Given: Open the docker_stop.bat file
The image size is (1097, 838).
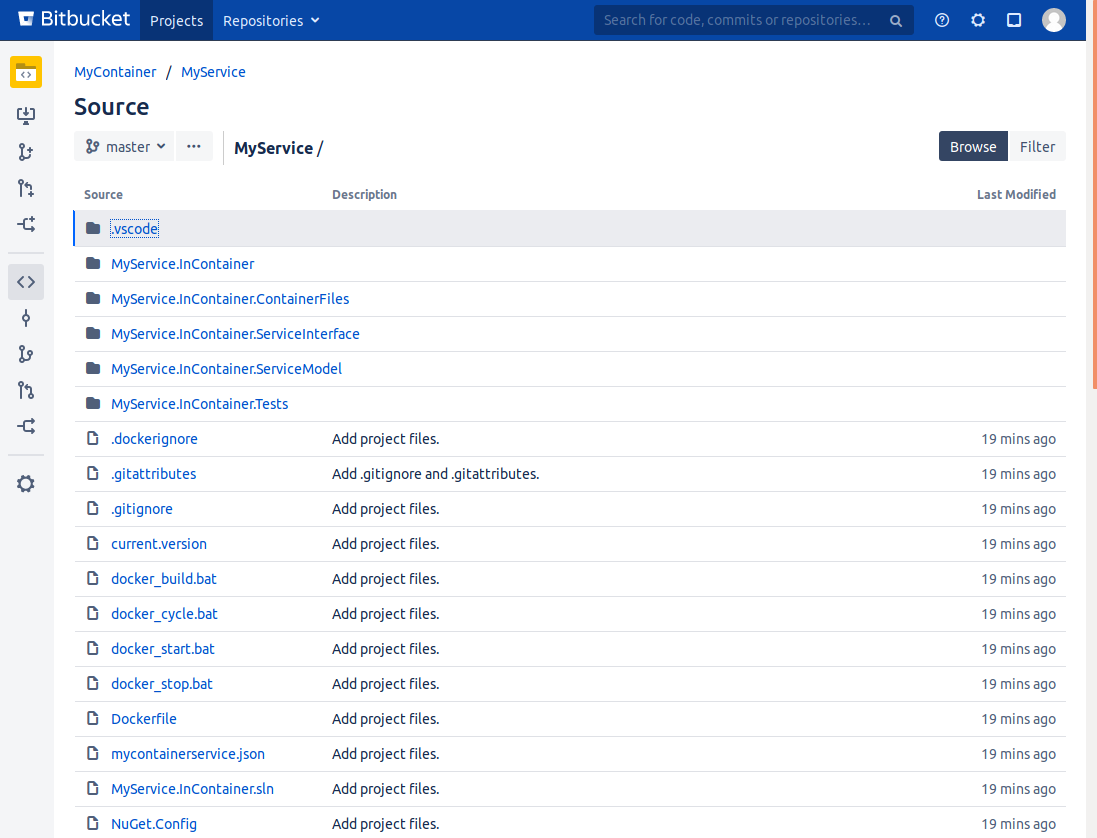Looking at the screenshot, I should (162, 683).
